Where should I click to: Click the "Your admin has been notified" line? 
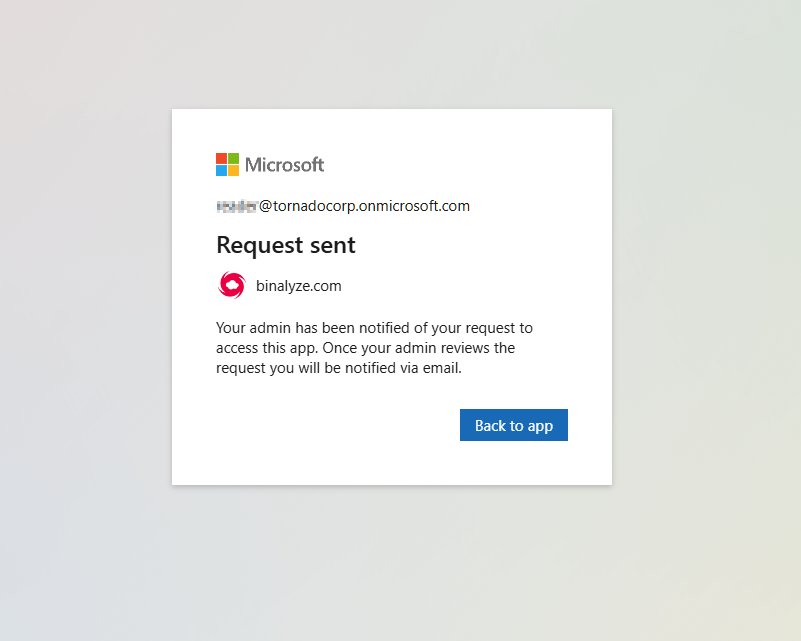point(374,327)
